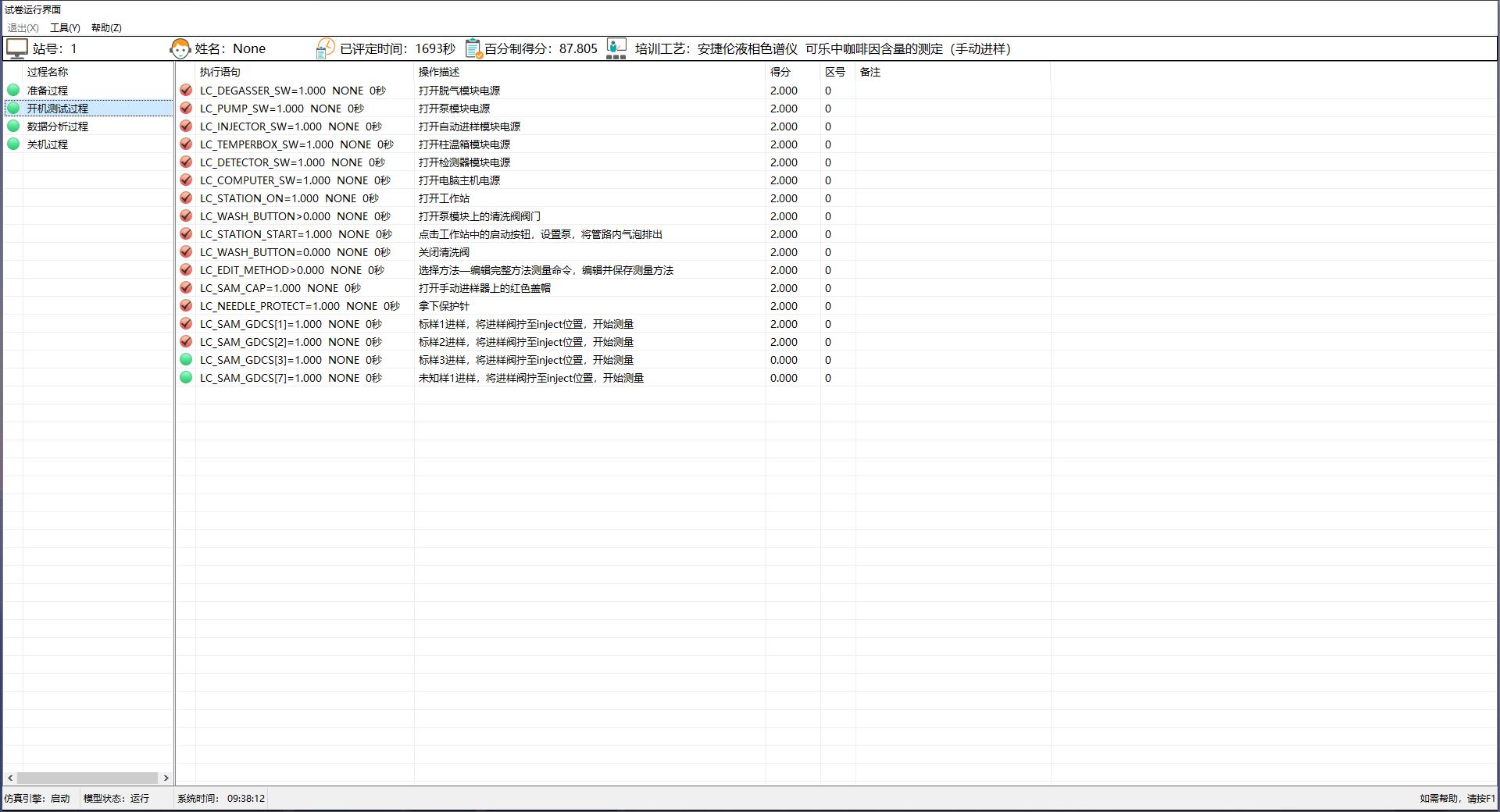
Task: Click green status icon for LC_SAM_GDCS[7] row
Action: 186,378
